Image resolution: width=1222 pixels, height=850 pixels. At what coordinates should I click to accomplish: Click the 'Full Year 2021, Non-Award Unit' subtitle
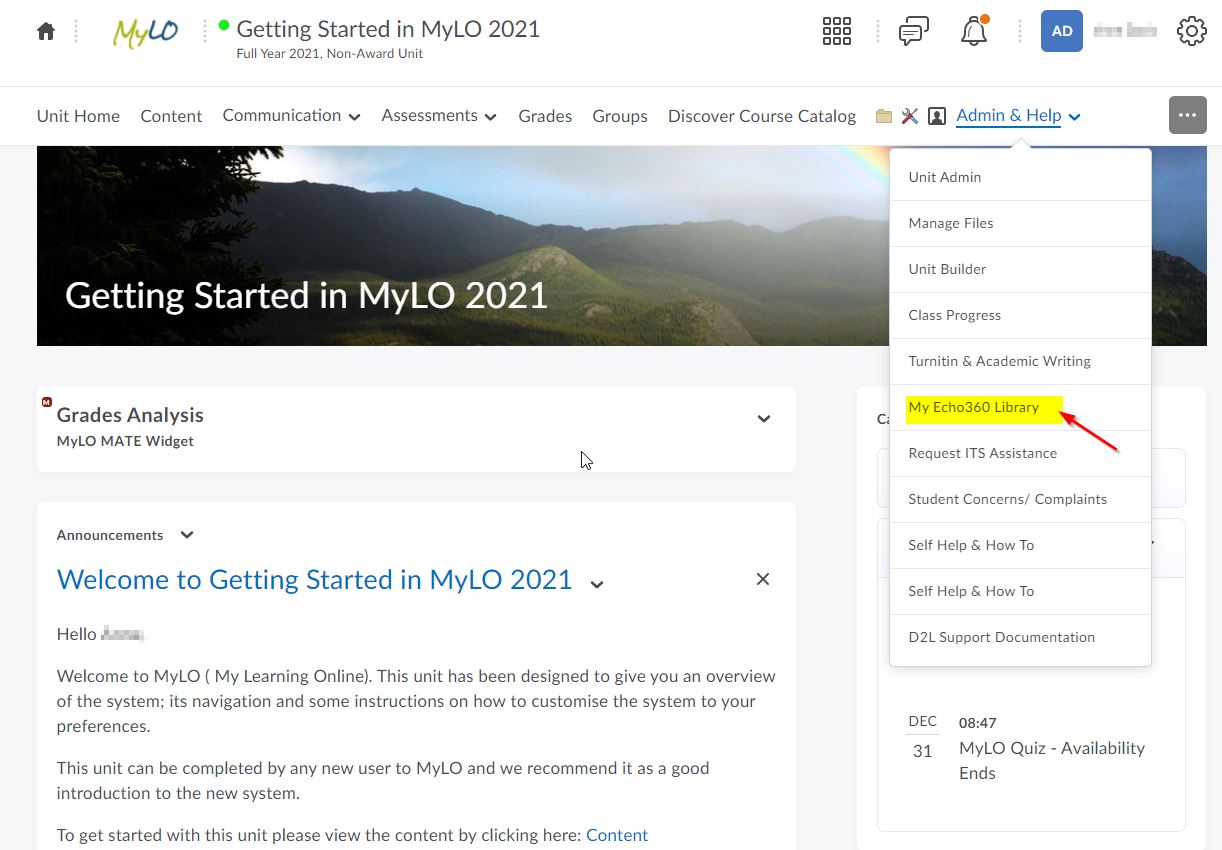coord(329,54)
